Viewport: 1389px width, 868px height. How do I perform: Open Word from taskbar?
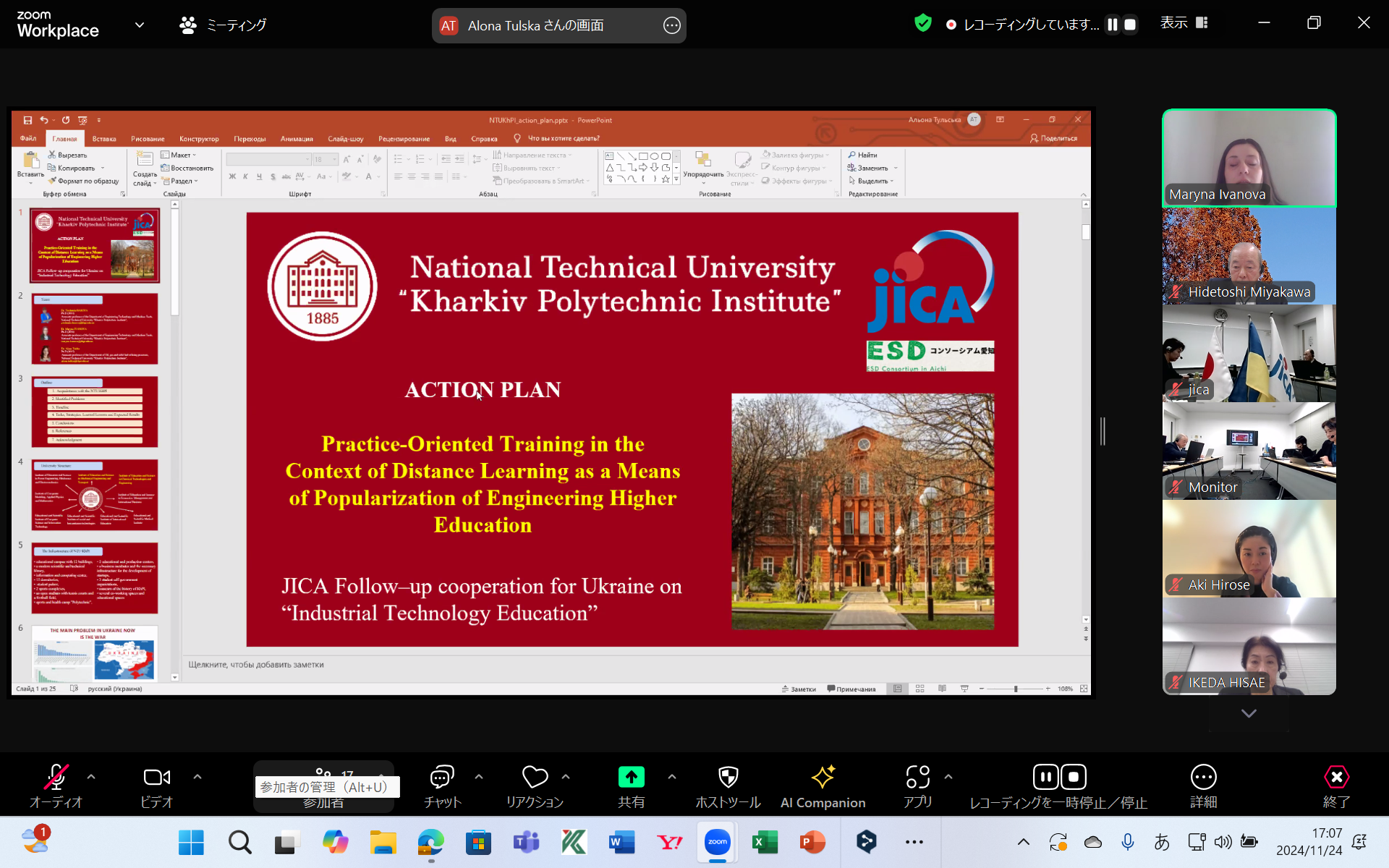621,842
